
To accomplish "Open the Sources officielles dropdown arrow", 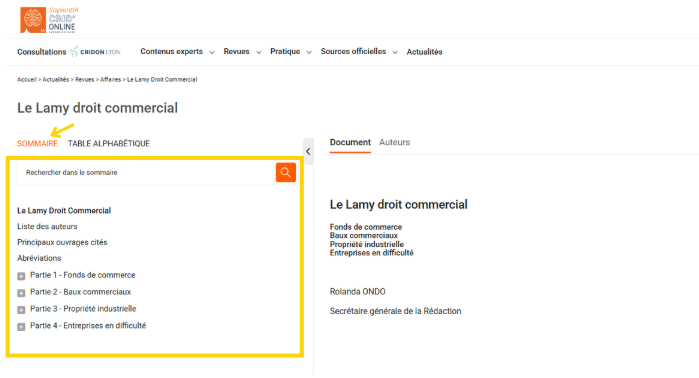I will point(395,52).
